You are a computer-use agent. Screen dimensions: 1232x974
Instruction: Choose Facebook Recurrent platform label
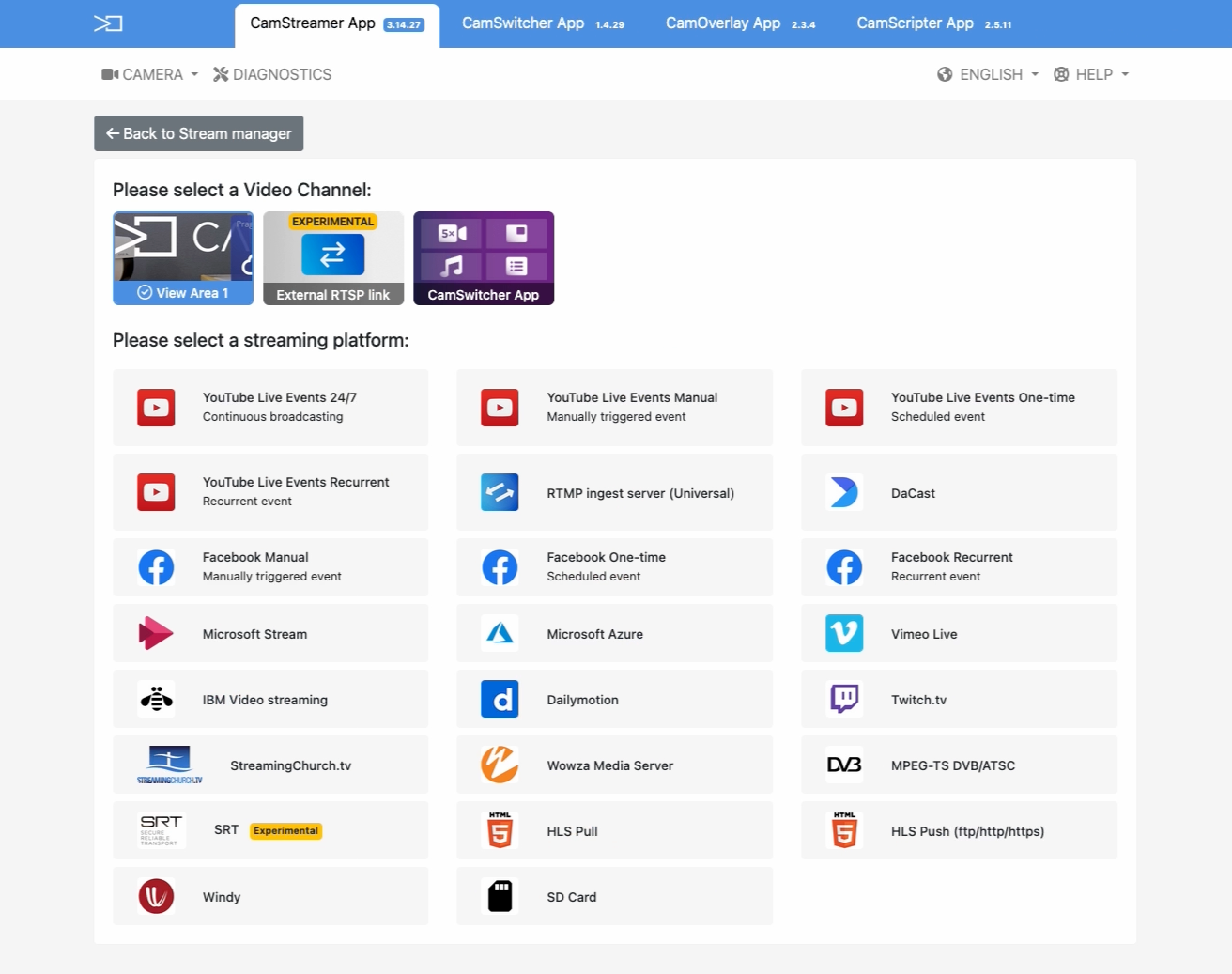tap(952, 557)
